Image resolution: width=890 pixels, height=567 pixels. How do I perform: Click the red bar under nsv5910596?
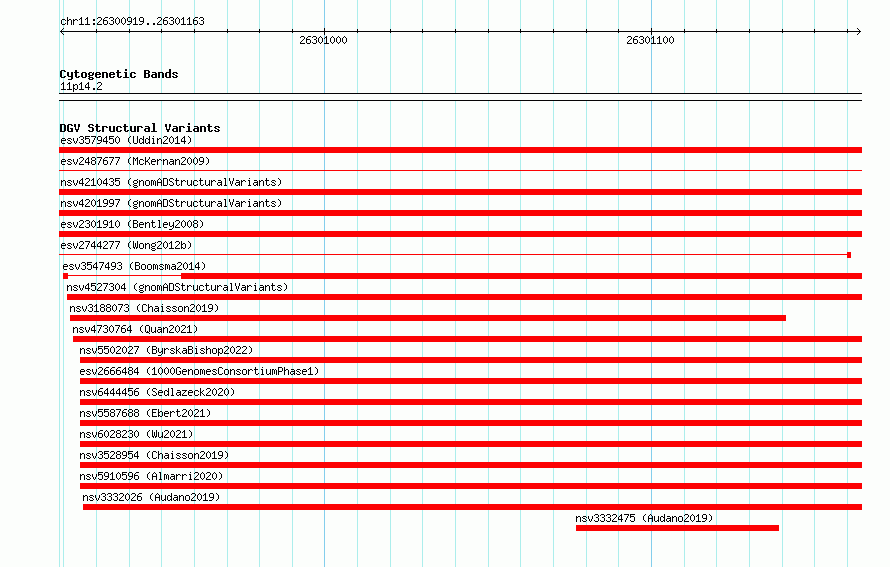click(471, 486)
